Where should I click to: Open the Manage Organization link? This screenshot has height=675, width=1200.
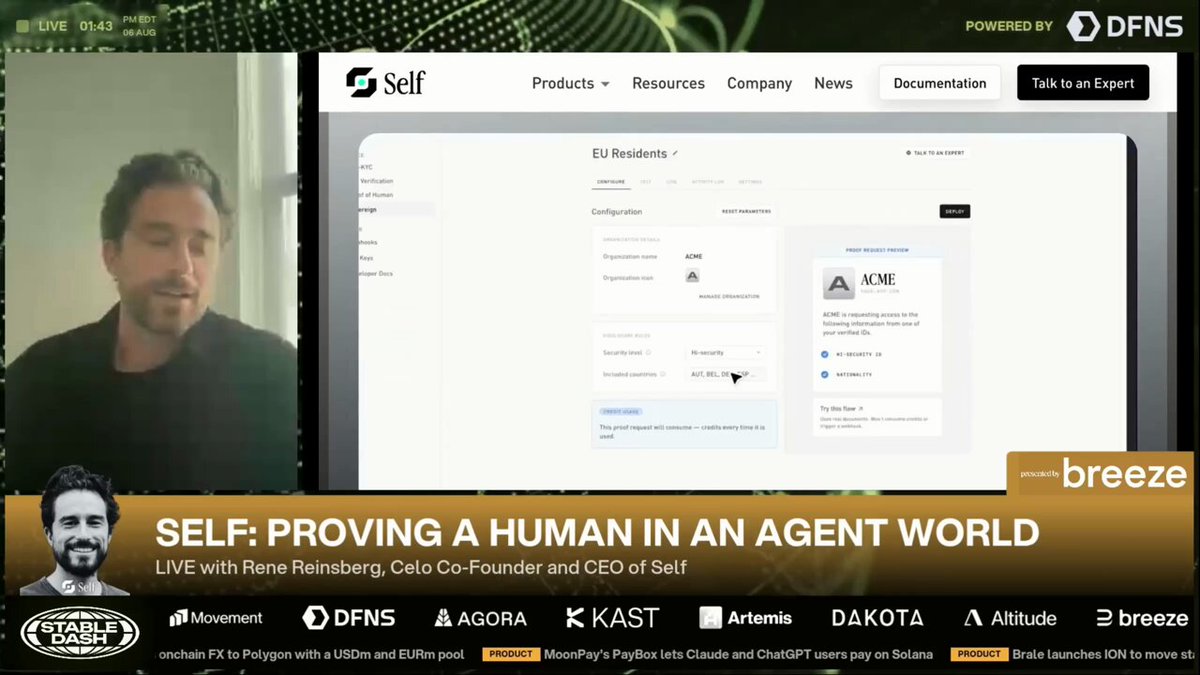coord(729,297)
